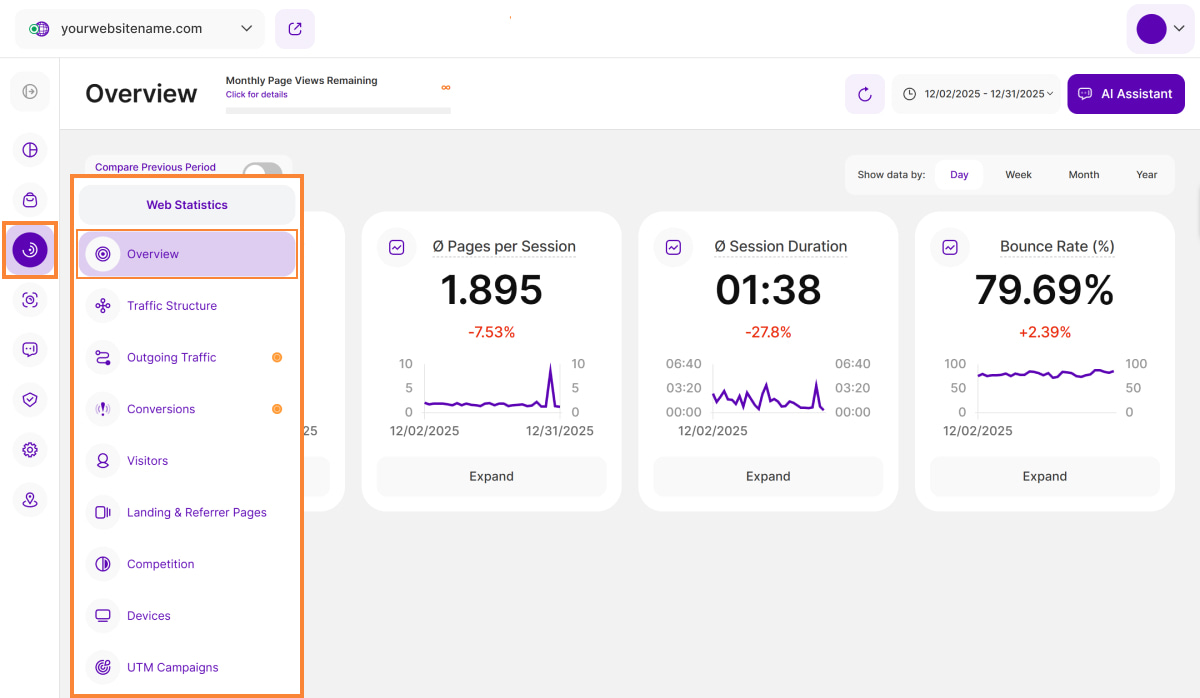This screenshot has width=1200, height=698.
Task: Open Conversions menu item
Action: [x=161, y=409]
